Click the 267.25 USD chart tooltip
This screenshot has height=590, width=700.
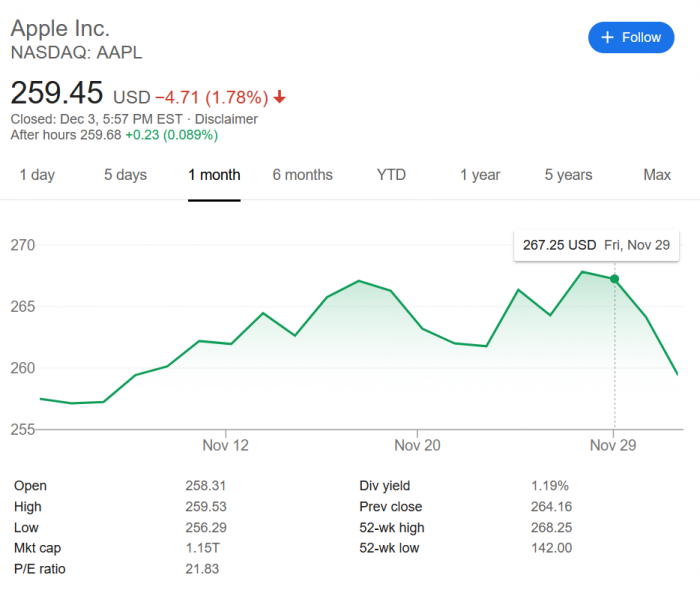pyautogui.click(x=589, y=245)
